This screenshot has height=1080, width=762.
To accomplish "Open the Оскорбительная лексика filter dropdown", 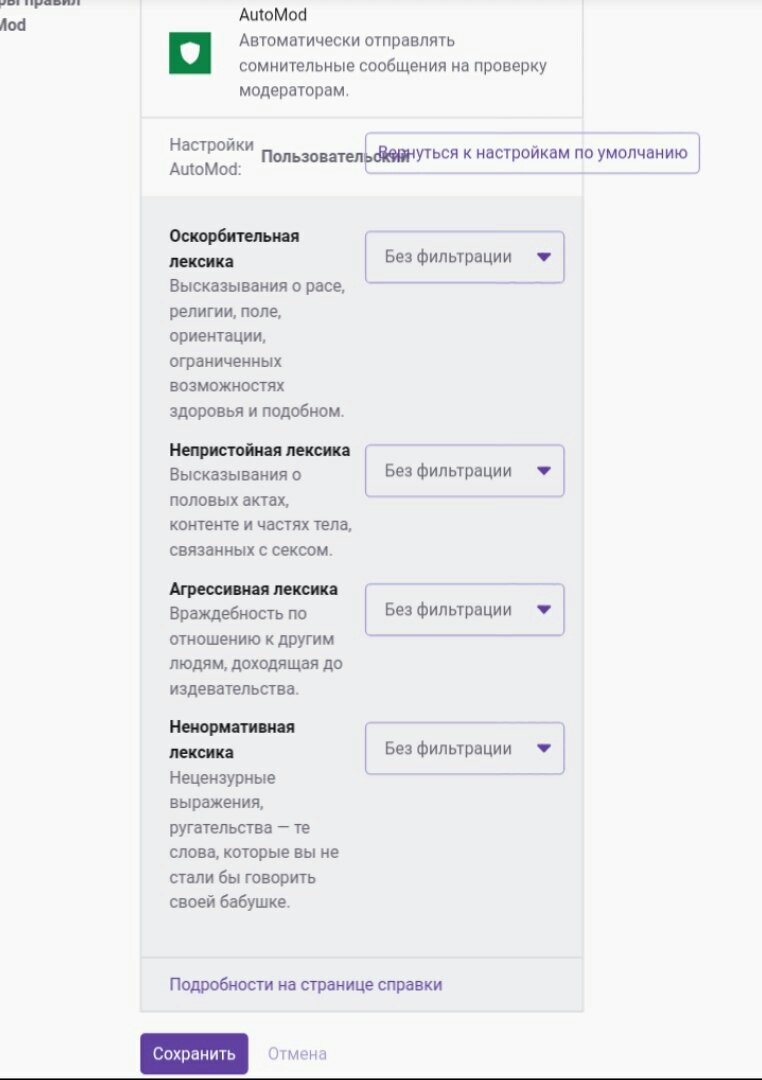I will (x=464, y=257).
